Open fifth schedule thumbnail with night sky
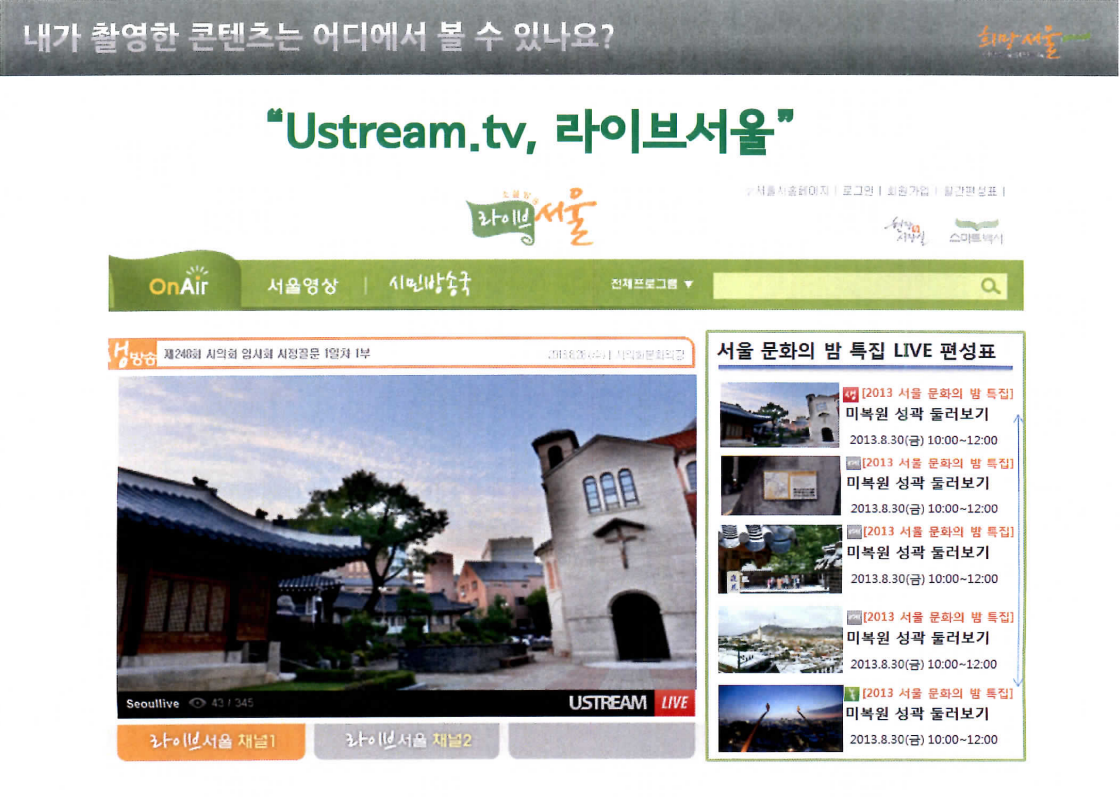 coord(780,718)
